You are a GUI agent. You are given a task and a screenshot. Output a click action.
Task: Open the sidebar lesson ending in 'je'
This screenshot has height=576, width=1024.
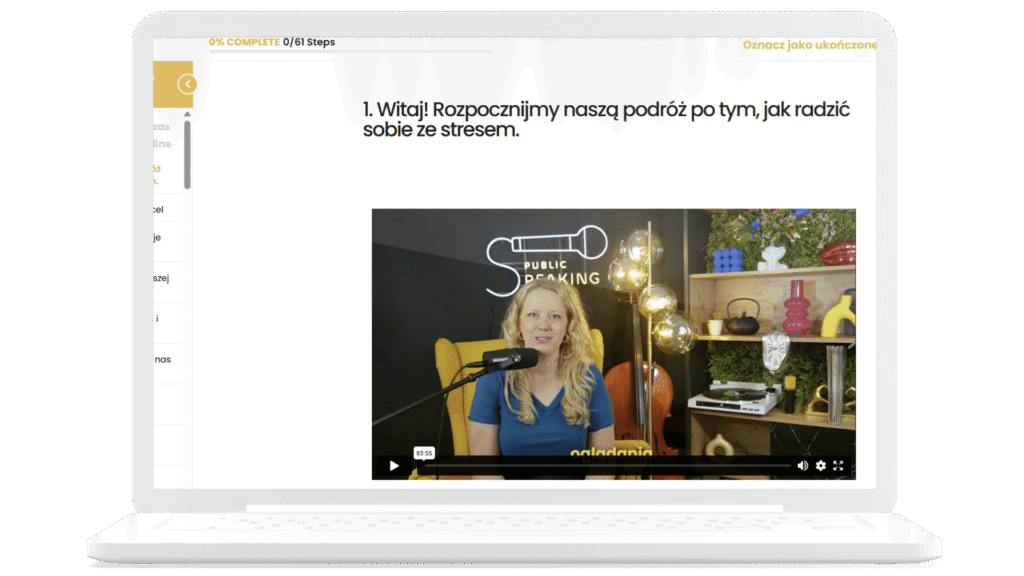tap(158, 238)
